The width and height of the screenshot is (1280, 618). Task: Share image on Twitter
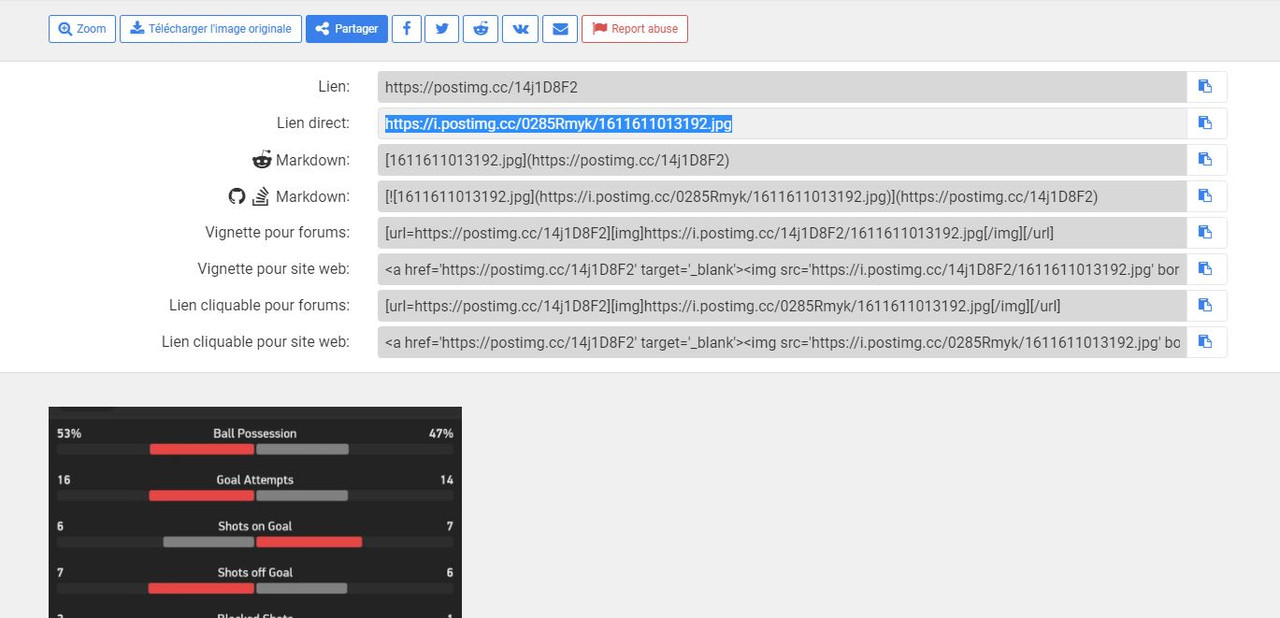[x=442, y=29]
